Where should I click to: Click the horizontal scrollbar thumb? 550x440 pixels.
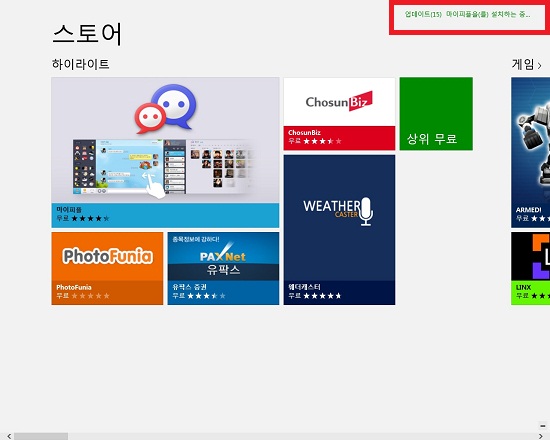click(x=41, y=436)
